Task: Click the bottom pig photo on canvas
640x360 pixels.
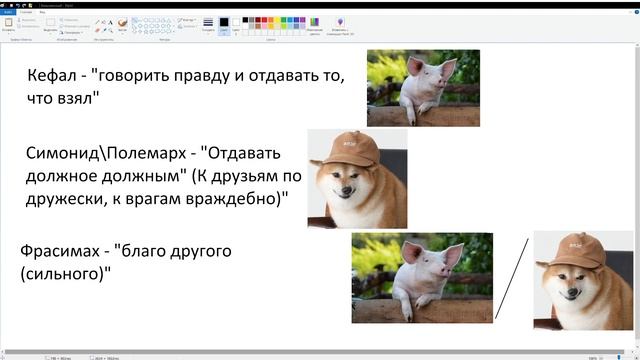Action: [x=422, y=278]
